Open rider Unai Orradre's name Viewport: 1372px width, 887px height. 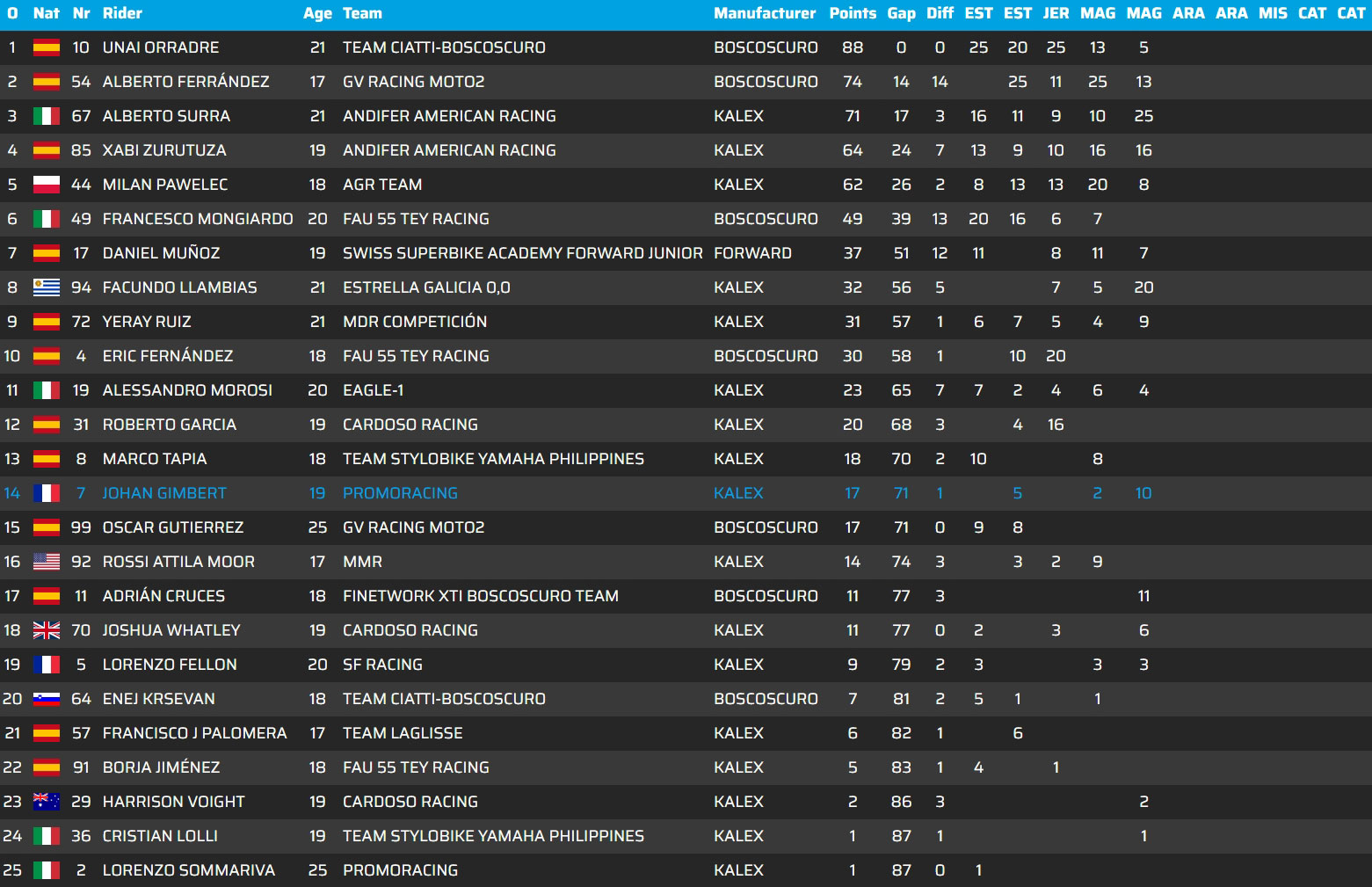click(161, 47)
